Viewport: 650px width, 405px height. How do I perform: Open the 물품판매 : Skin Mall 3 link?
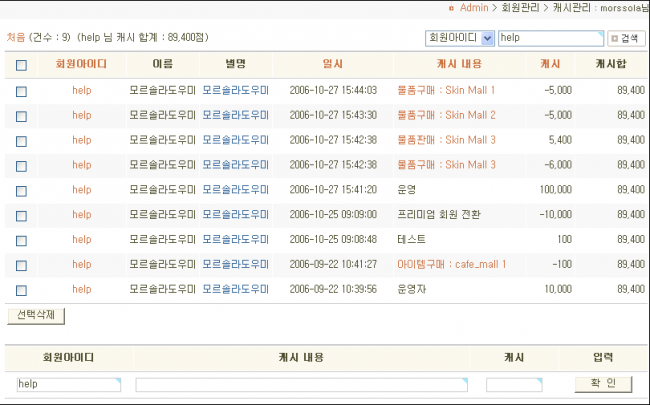point(446,140)
